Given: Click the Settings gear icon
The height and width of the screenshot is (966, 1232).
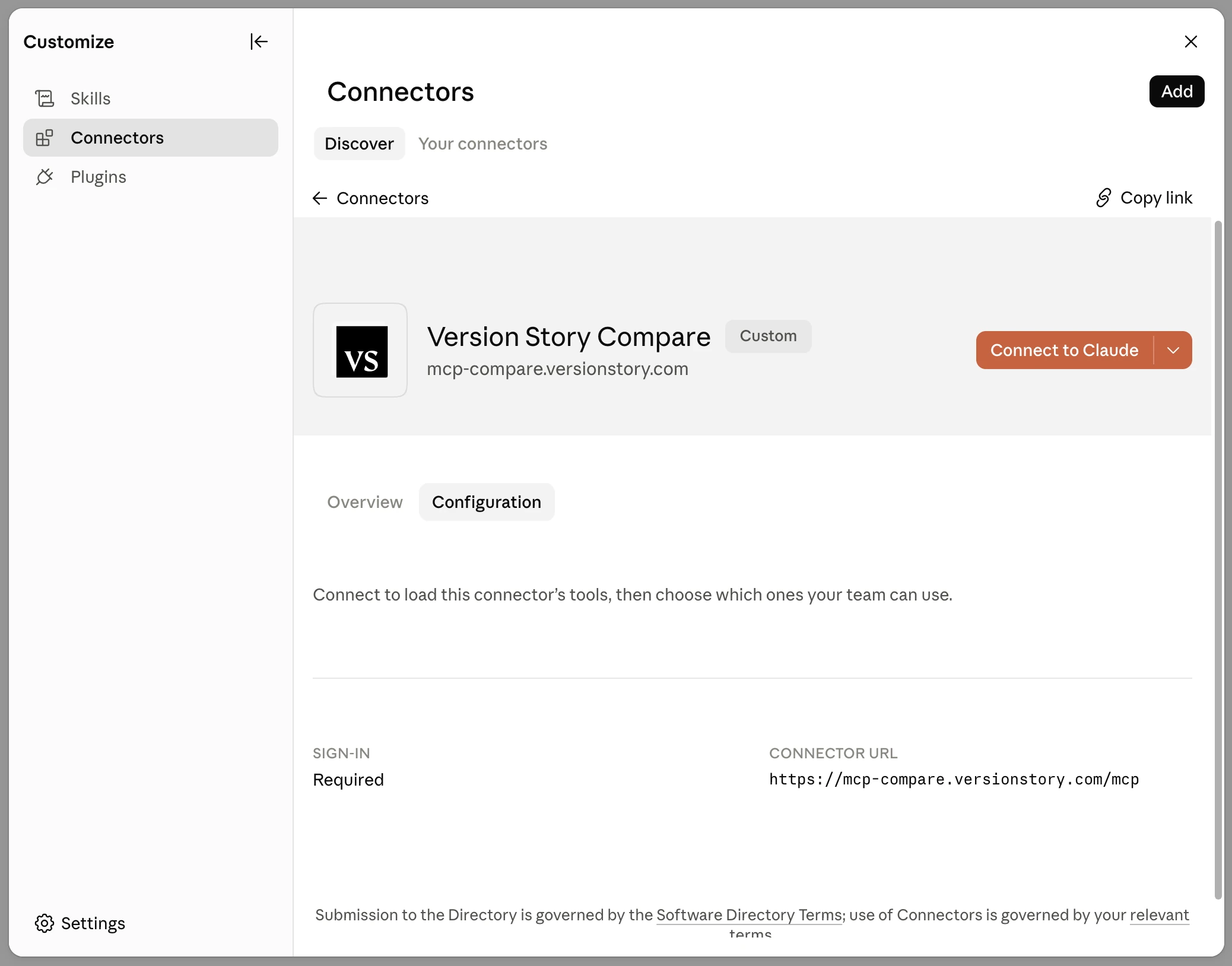Looking at the screenshot, I should coord(45,923).
